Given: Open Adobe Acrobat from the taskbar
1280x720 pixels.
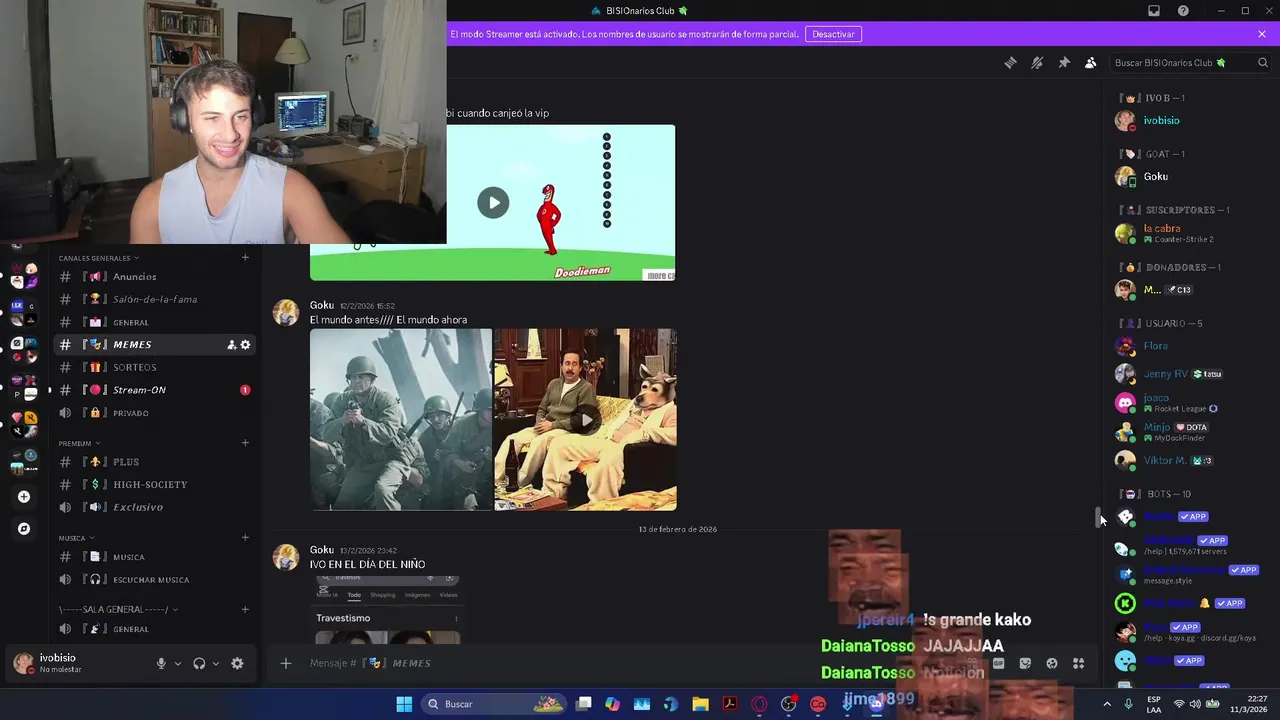Looking at the screenshot, I should pos(730,704).
